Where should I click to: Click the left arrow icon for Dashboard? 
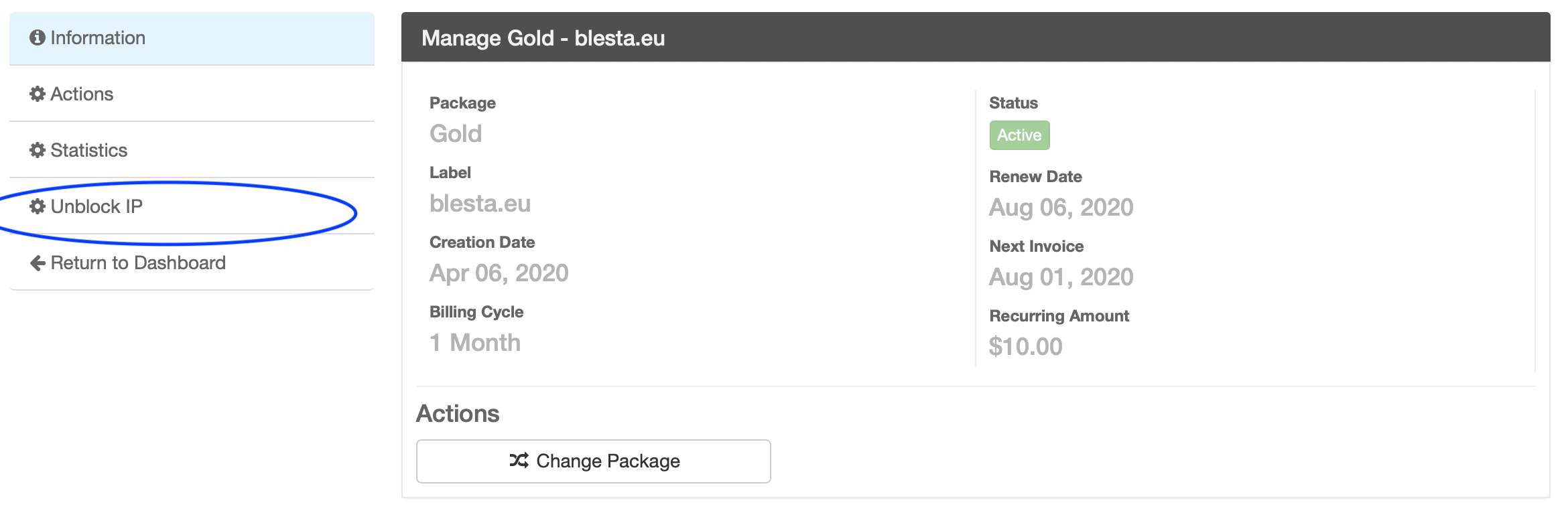pyautogui.click(x=38, y=263)
